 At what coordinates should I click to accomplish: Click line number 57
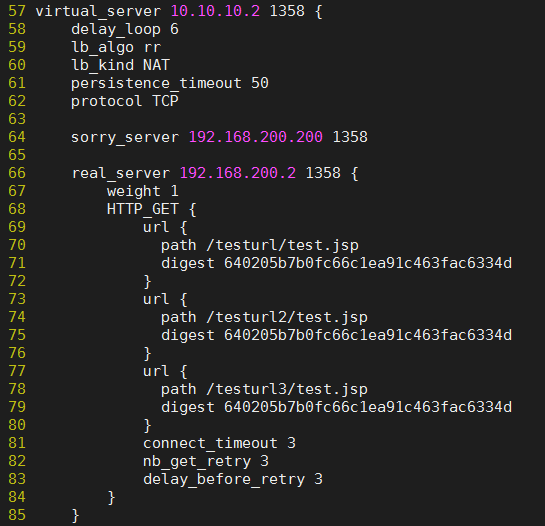[17, 11]
